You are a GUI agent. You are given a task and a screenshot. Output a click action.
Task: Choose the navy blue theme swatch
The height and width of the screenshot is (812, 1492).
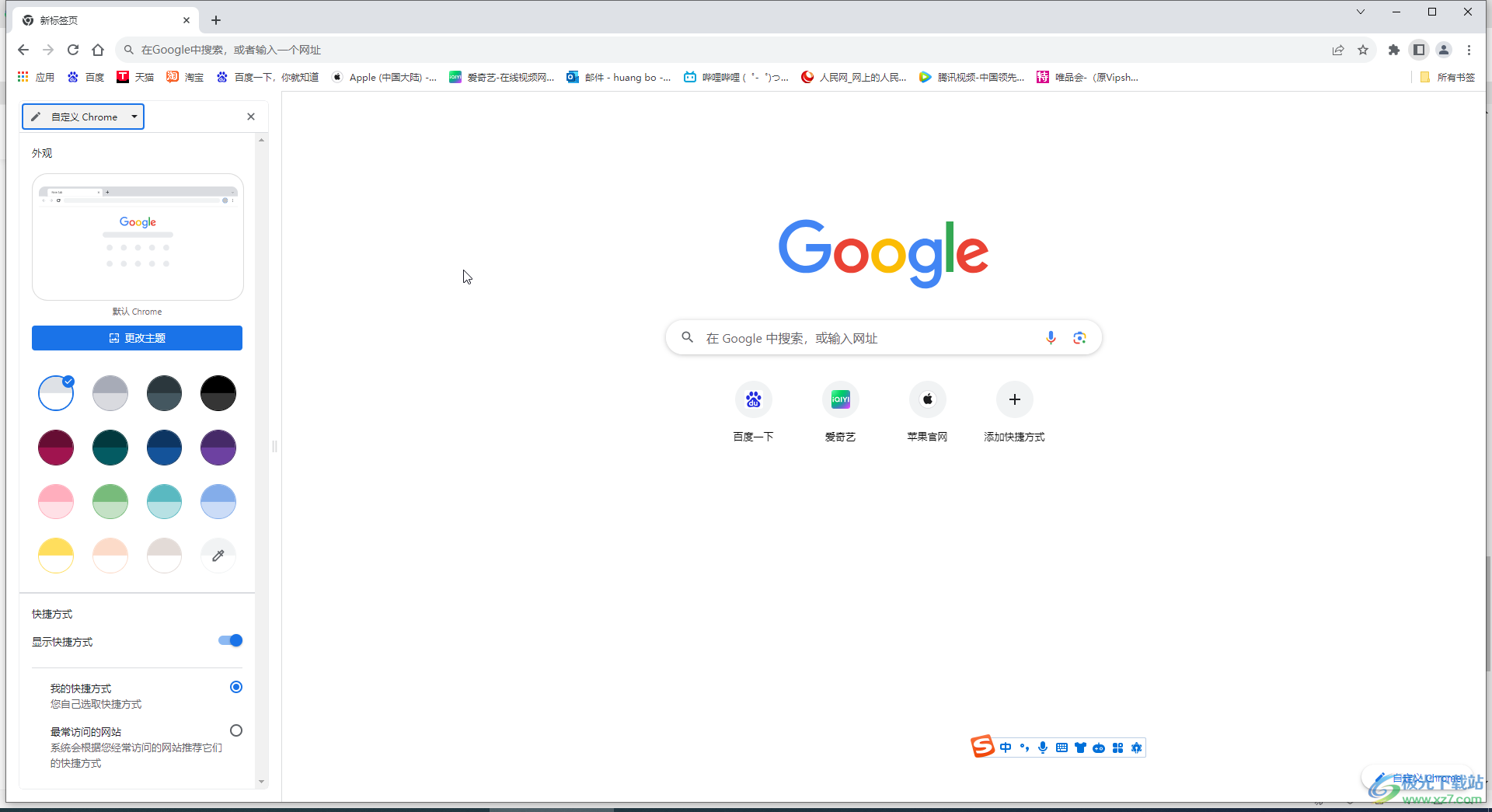(x=164, y=447)
